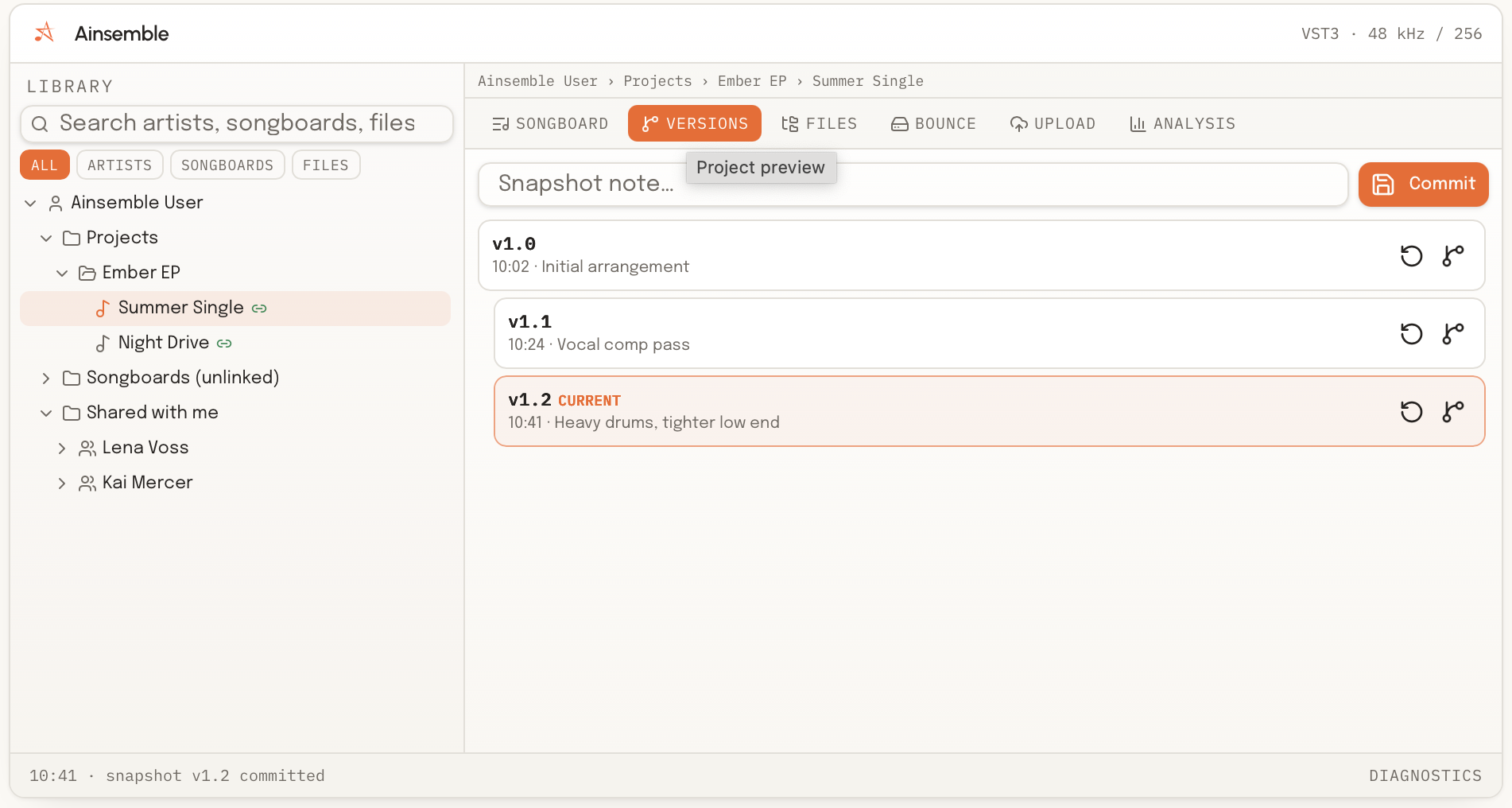Filter library by ARTISTS

click(x=120, y=165)
